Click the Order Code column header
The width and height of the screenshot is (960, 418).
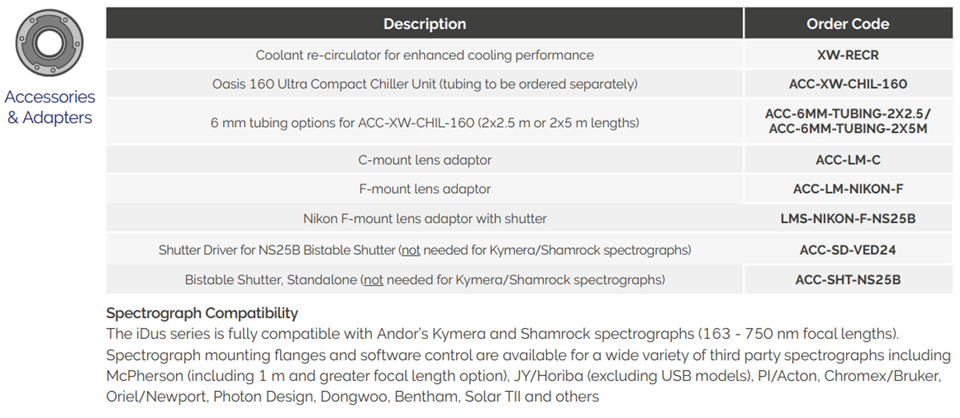(x=847, y=24)
